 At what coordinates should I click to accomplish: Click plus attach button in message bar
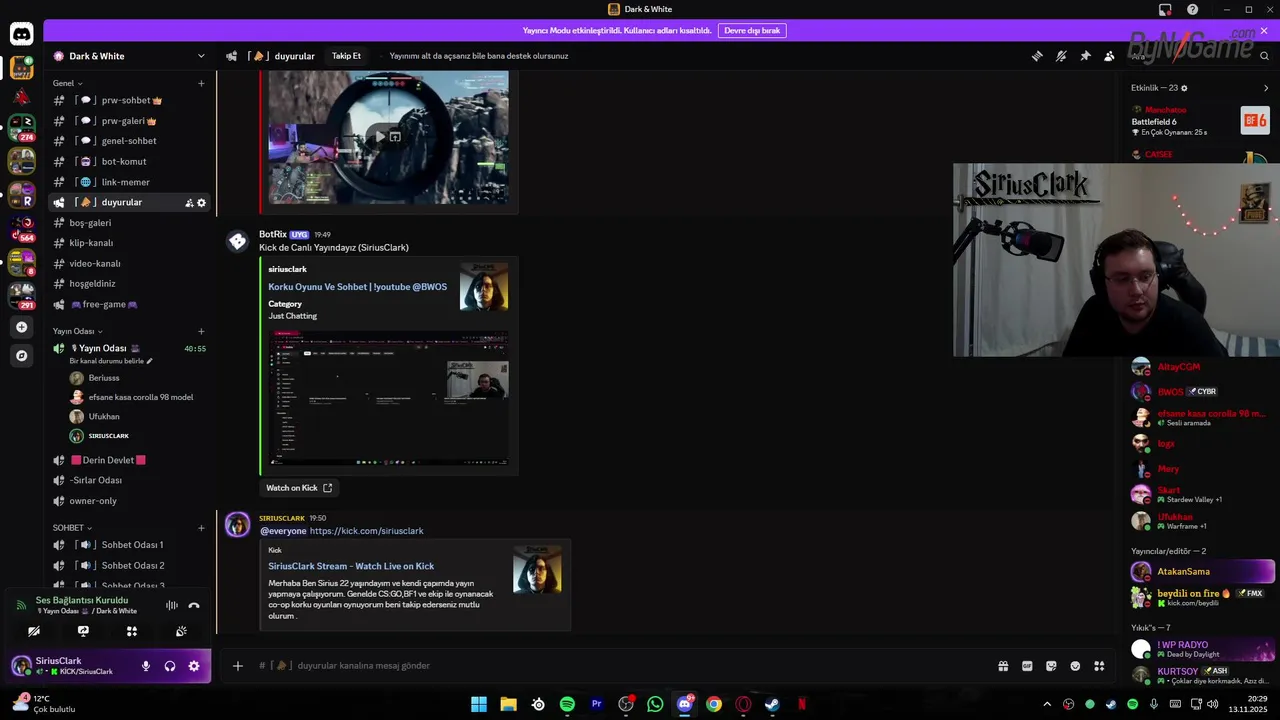point(237,666)
